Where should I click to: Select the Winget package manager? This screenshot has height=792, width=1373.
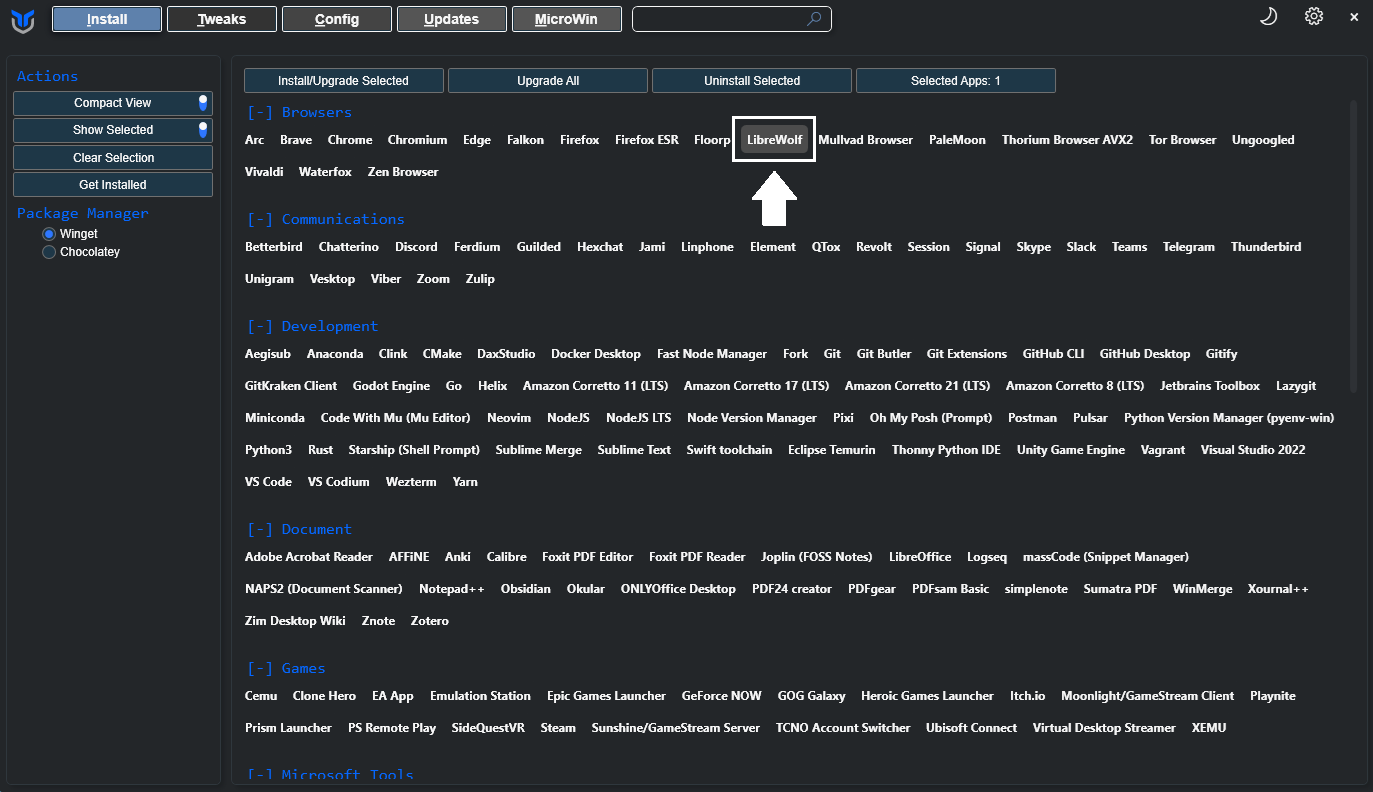coord(49,234)
